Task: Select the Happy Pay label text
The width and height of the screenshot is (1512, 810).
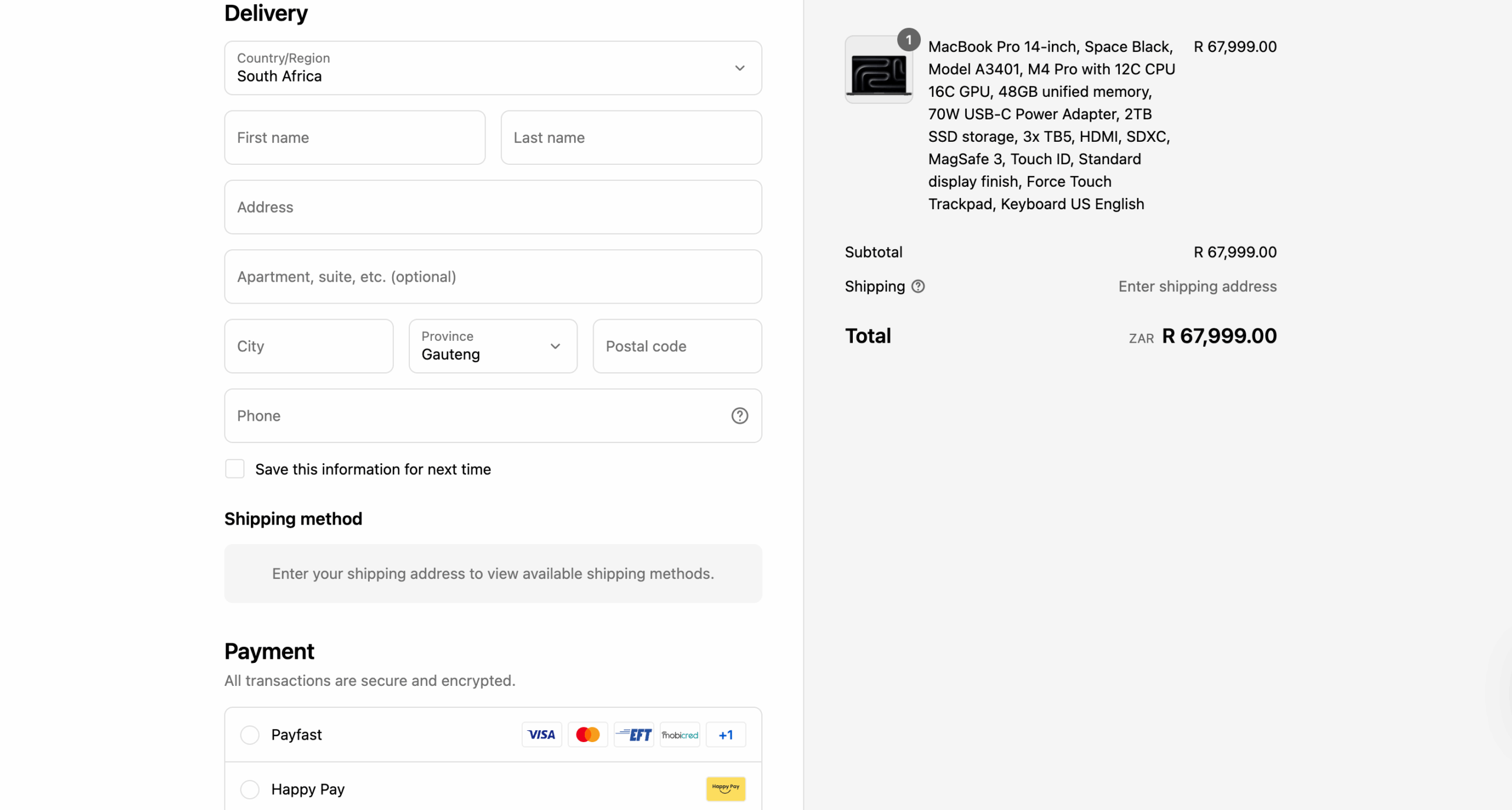Action: click(x=308, y=789)
